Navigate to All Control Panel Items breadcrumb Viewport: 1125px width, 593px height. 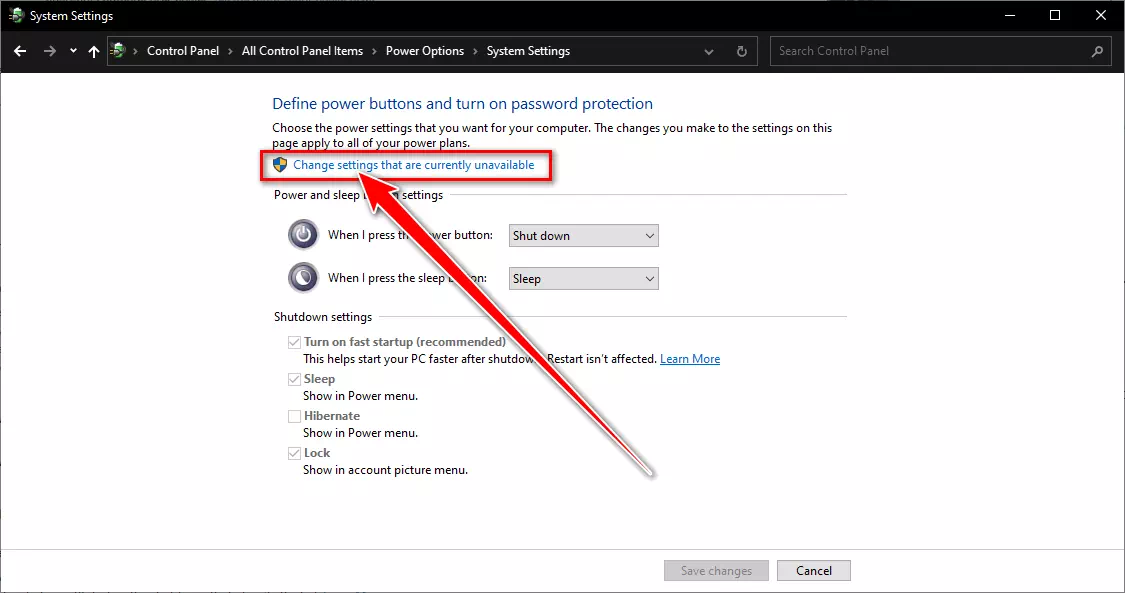(x=302, y=51)
